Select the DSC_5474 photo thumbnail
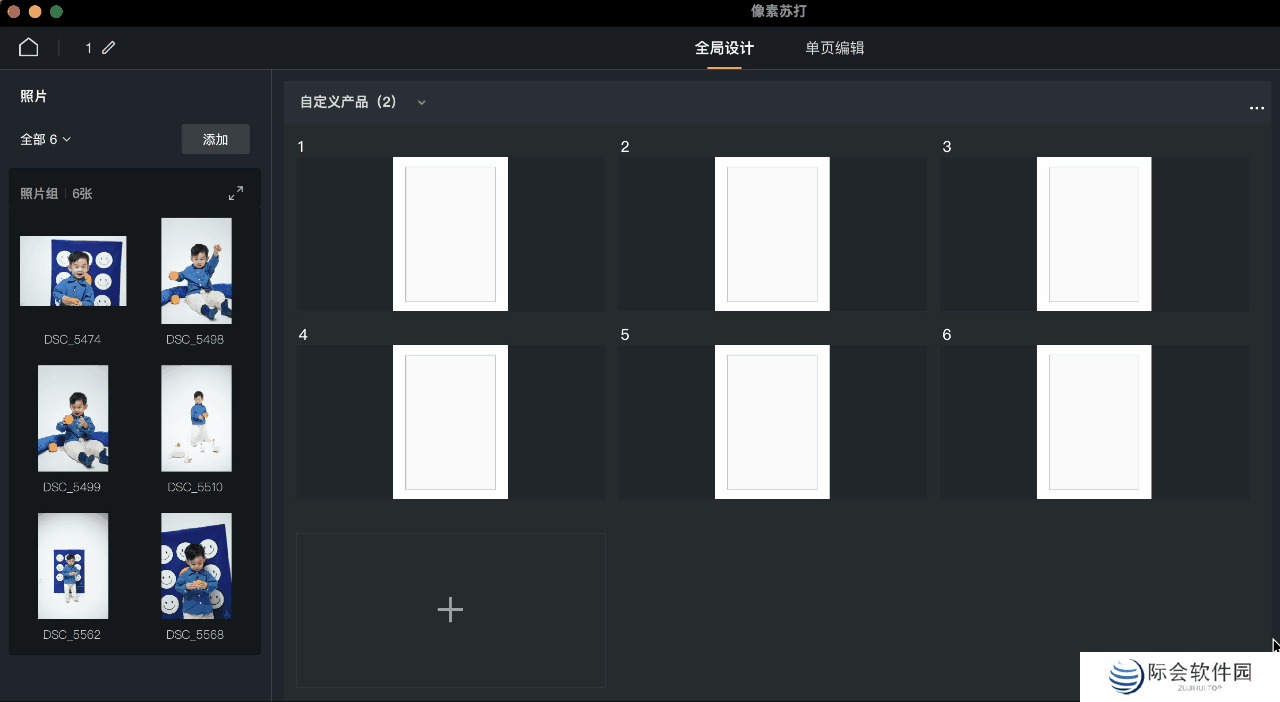 tap(73, 270)
